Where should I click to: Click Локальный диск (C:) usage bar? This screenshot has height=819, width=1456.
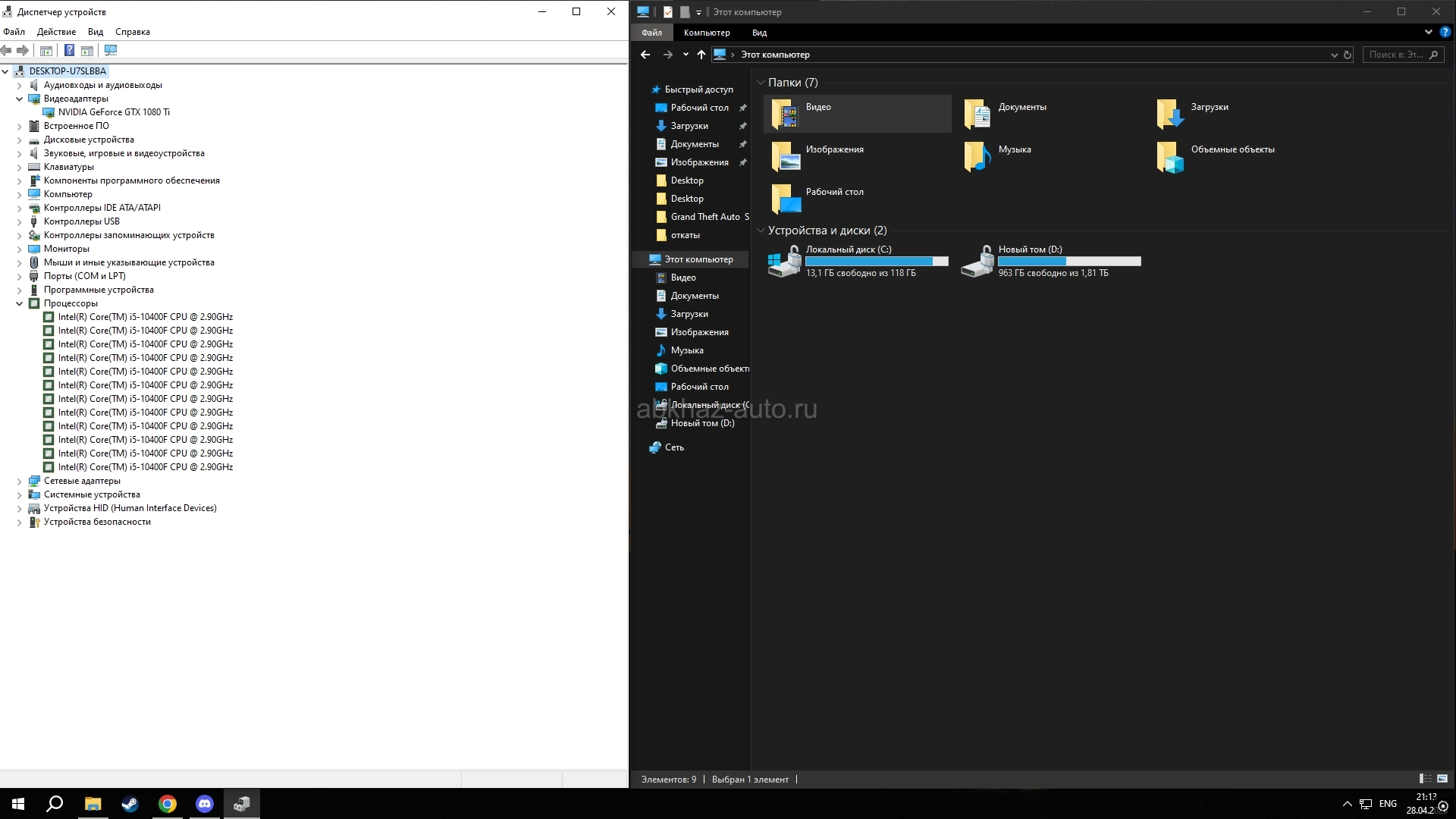pyautogui.click(x=877, y=262)
